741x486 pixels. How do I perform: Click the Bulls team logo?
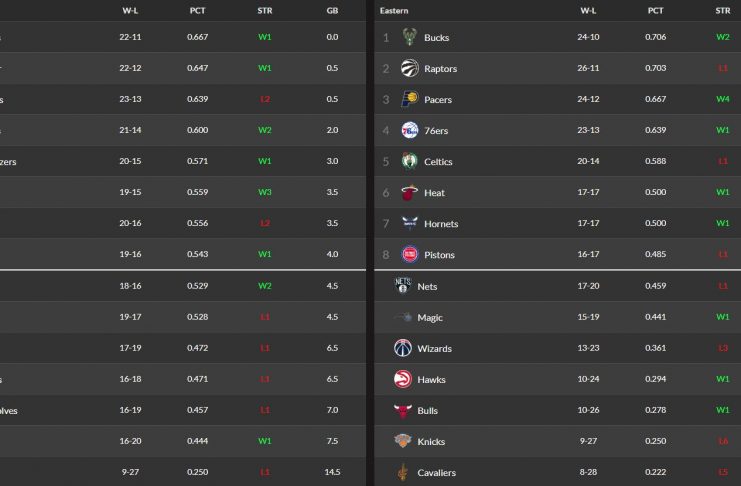click(403, 410)
